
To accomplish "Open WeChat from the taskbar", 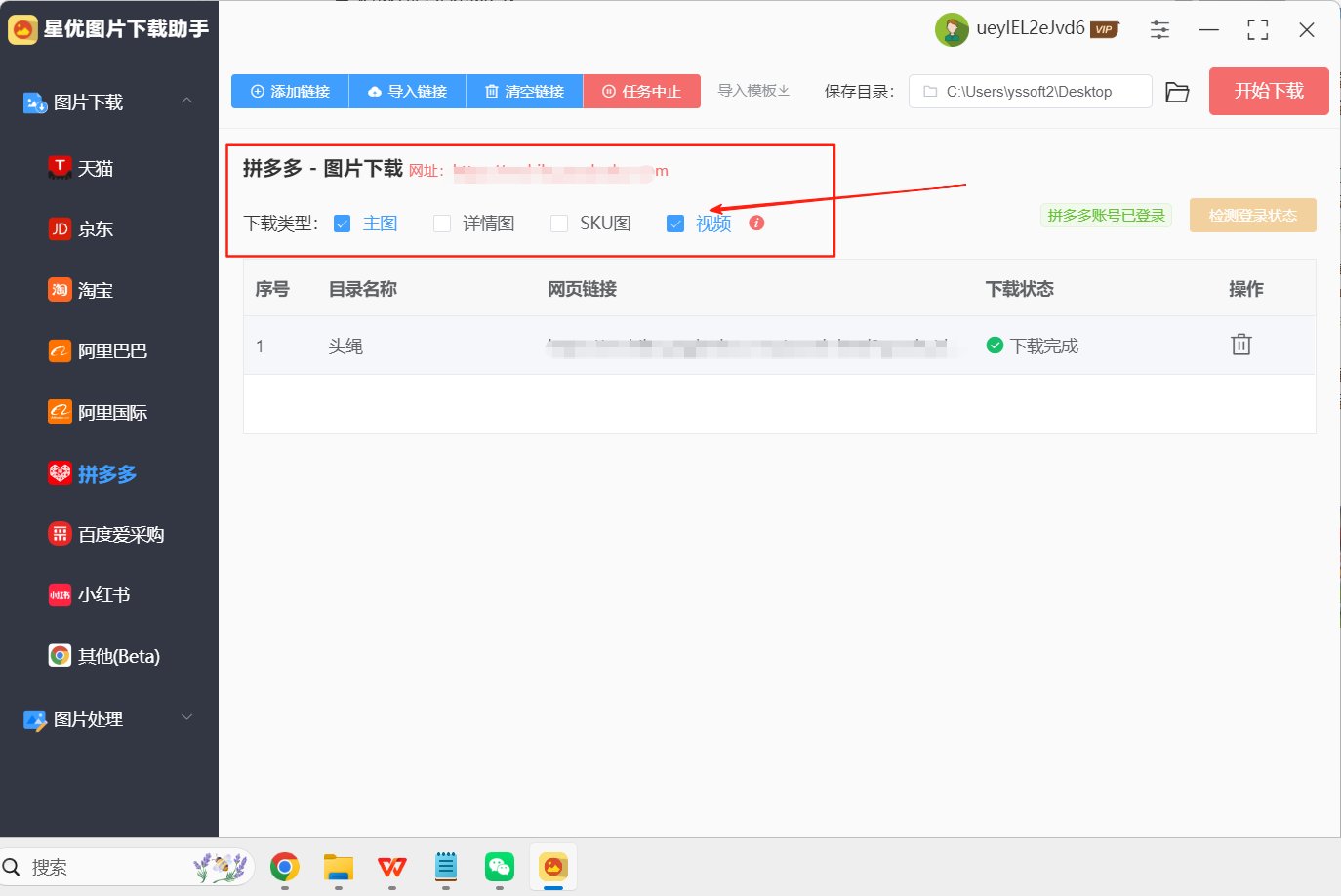I will (500, 866).
